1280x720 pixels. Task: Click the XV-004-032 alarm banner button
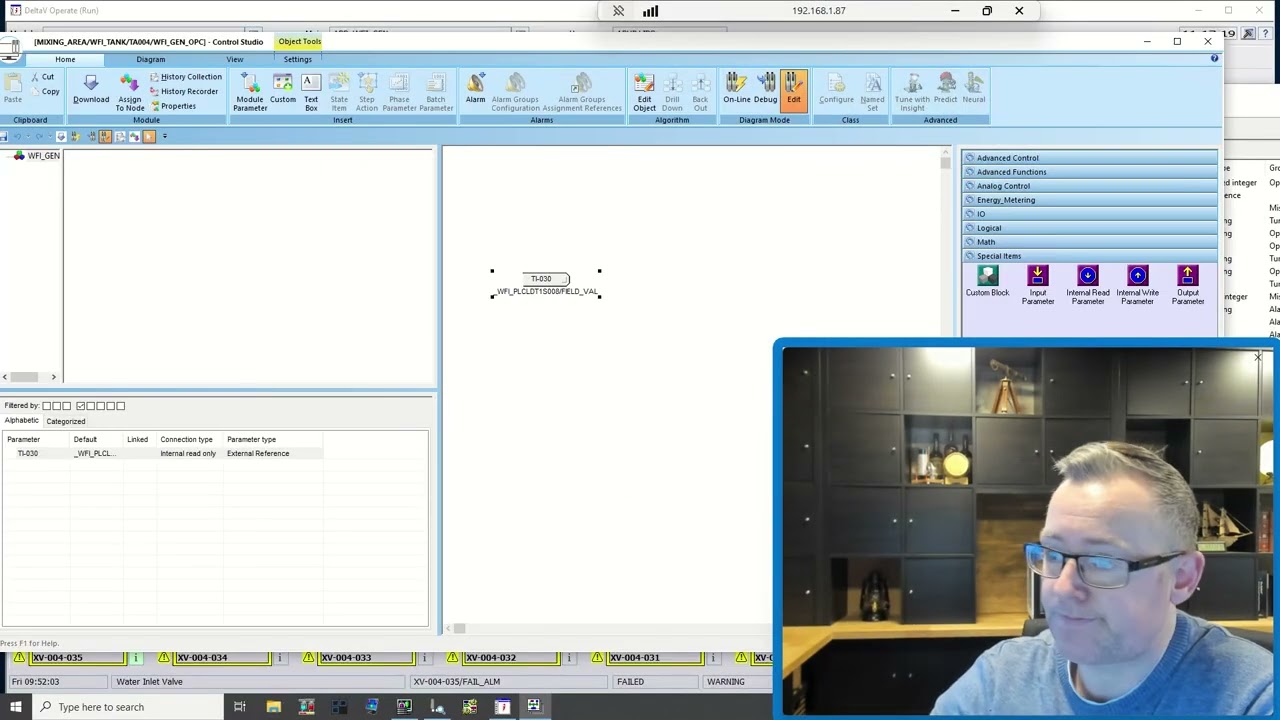pos(510,657)
